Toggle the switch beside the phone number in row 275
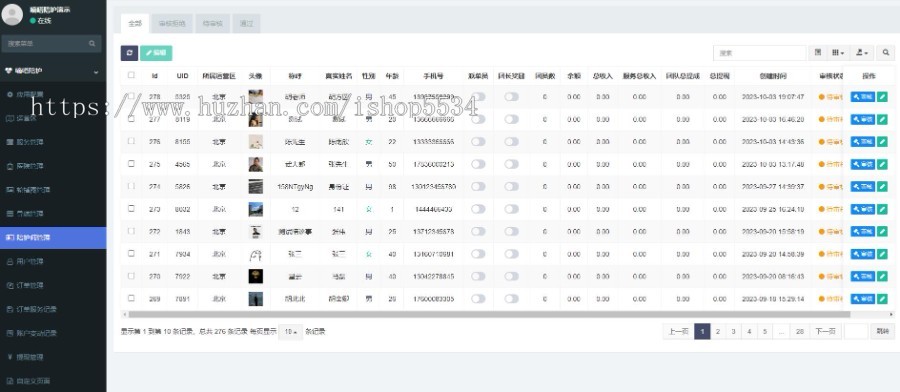 click(x=478, y=164)
